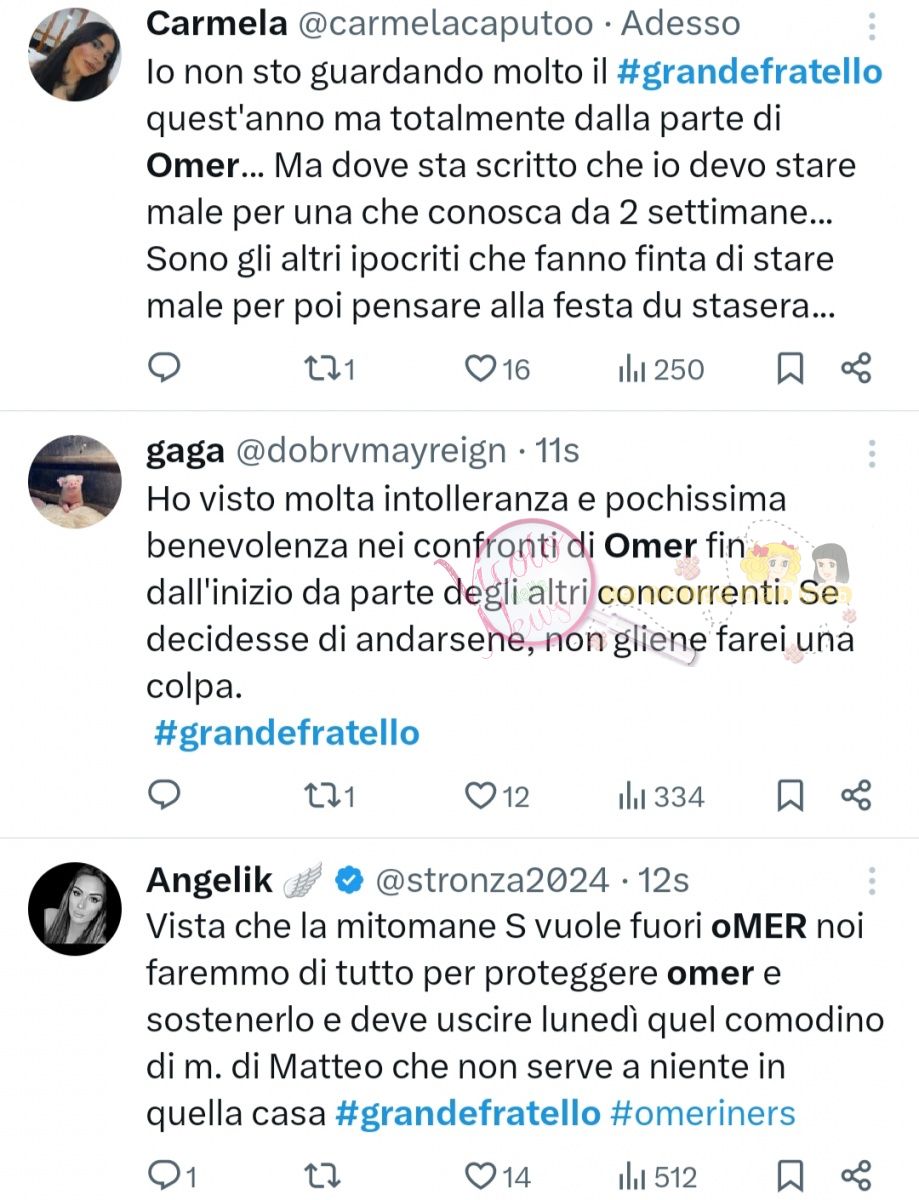Open Angelik's profile avatar
The width and height of the screenshot is (919, 1200).
[75, 910]
